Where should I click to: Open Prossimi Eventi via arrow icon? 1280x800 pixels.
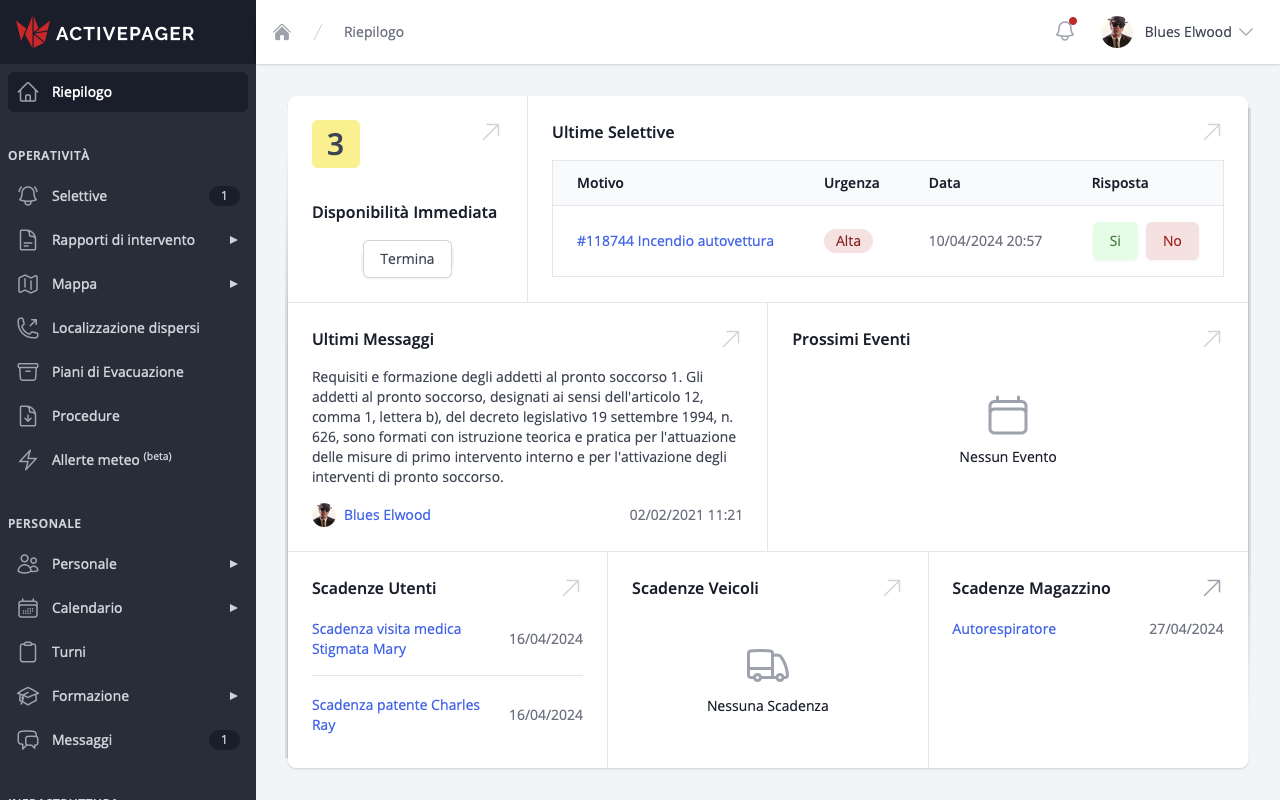pyautogui.click(x=1212, y=339)
